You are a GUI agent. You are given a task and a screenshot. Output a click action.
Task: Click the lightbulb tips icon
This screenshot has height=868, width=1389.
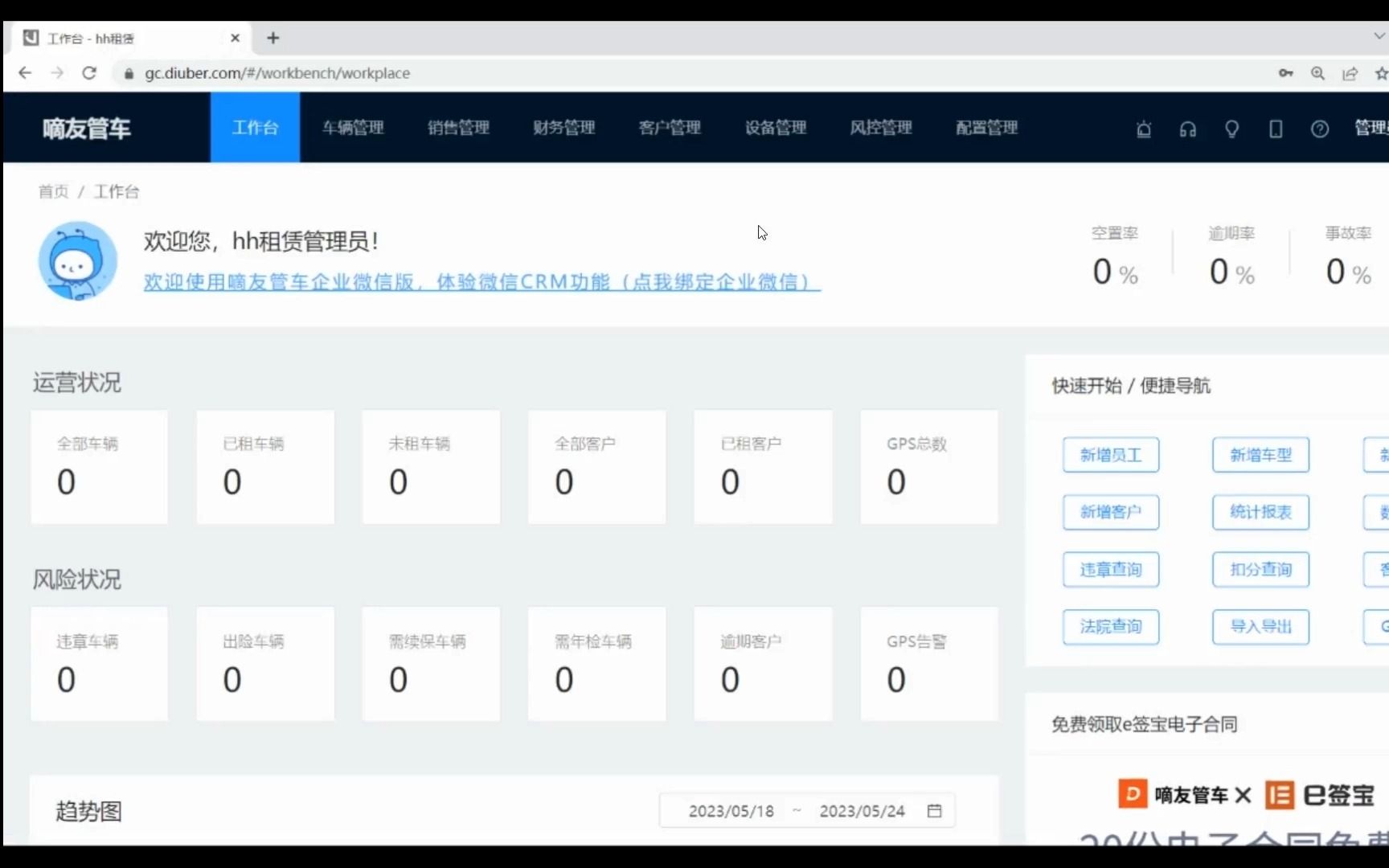(x=1231, y=129)
